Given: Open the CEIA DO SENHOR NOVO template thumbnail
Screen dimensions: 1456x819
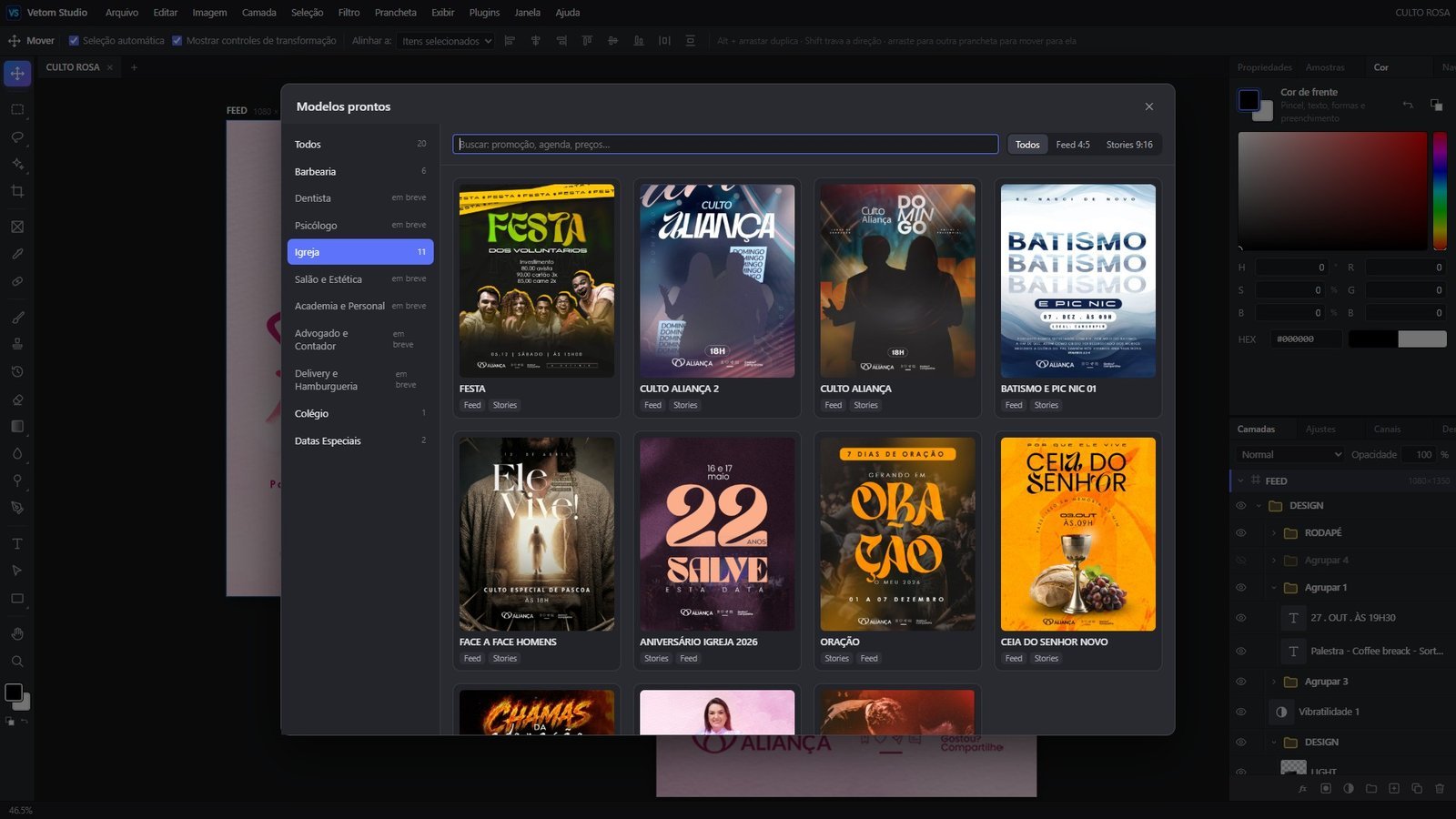Looking at the screenshot, I should click(1078, 534).
